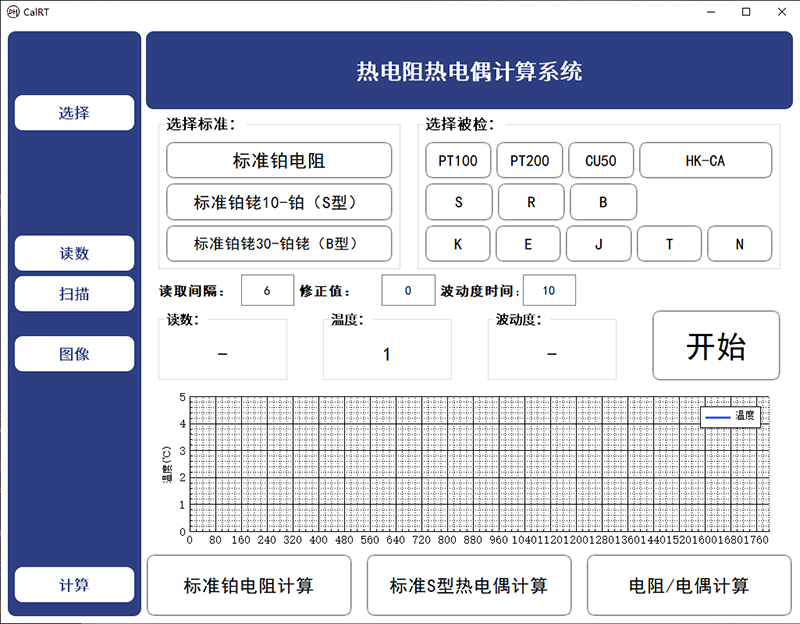This screenshot has height=624, width=800.
Task: Open the 图像 view in the sidebar
Action: 73,353
